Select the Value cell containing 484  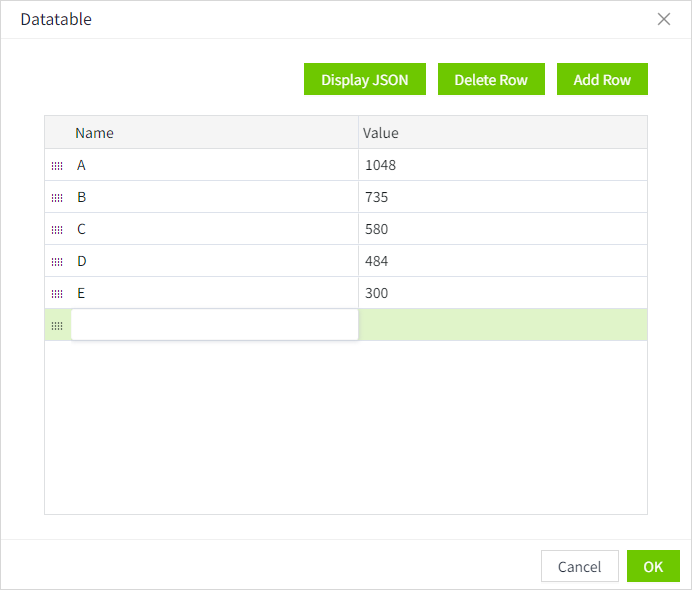(502, 261)
